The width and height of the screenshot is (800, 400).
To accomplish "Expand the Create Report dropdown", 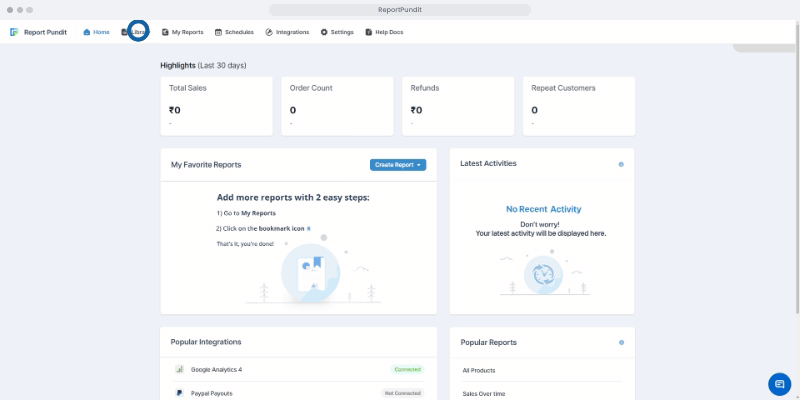I will (x=398, y=164).
